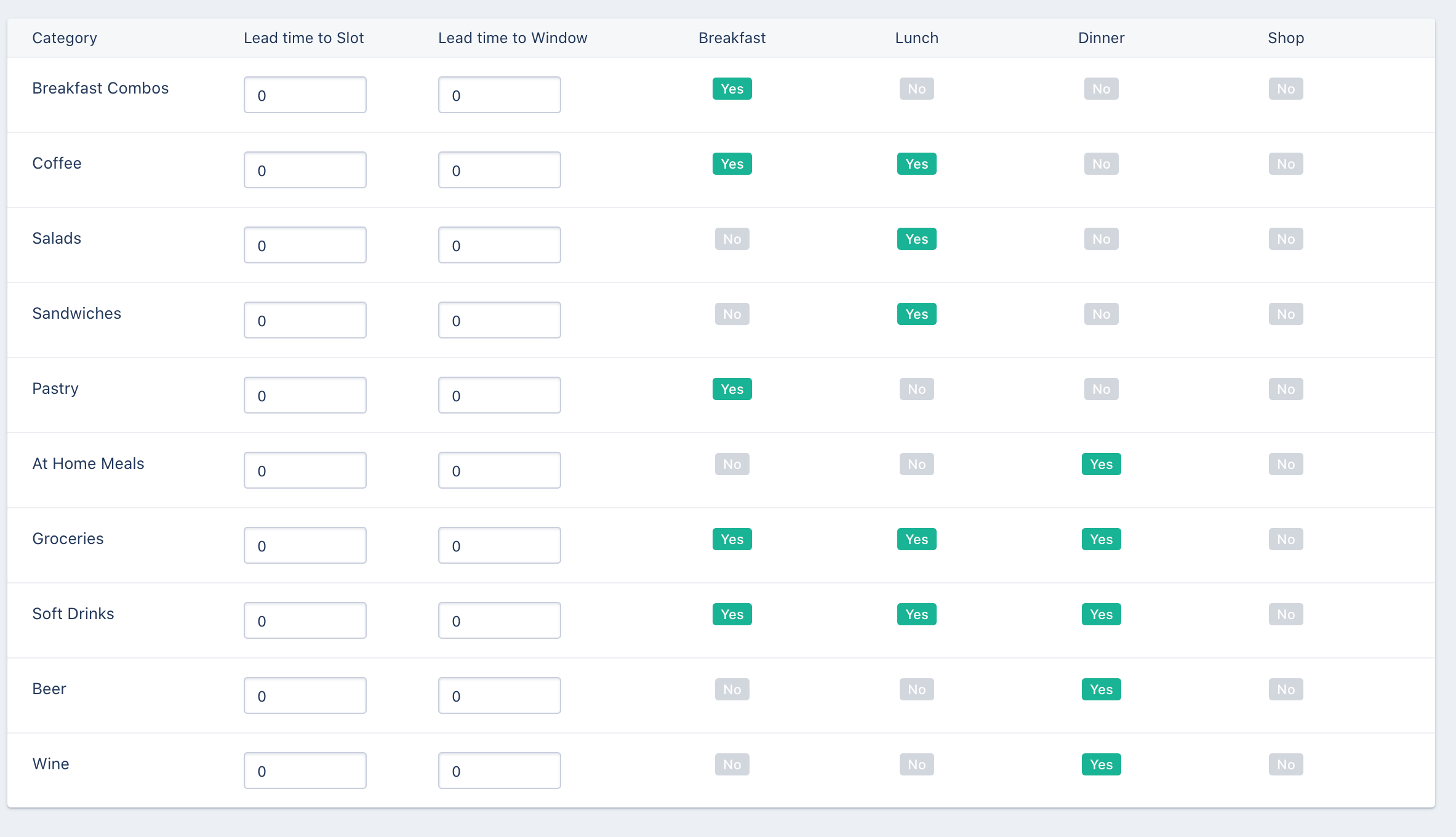Disable Dinner for Groceries row

click(1101, 539)
